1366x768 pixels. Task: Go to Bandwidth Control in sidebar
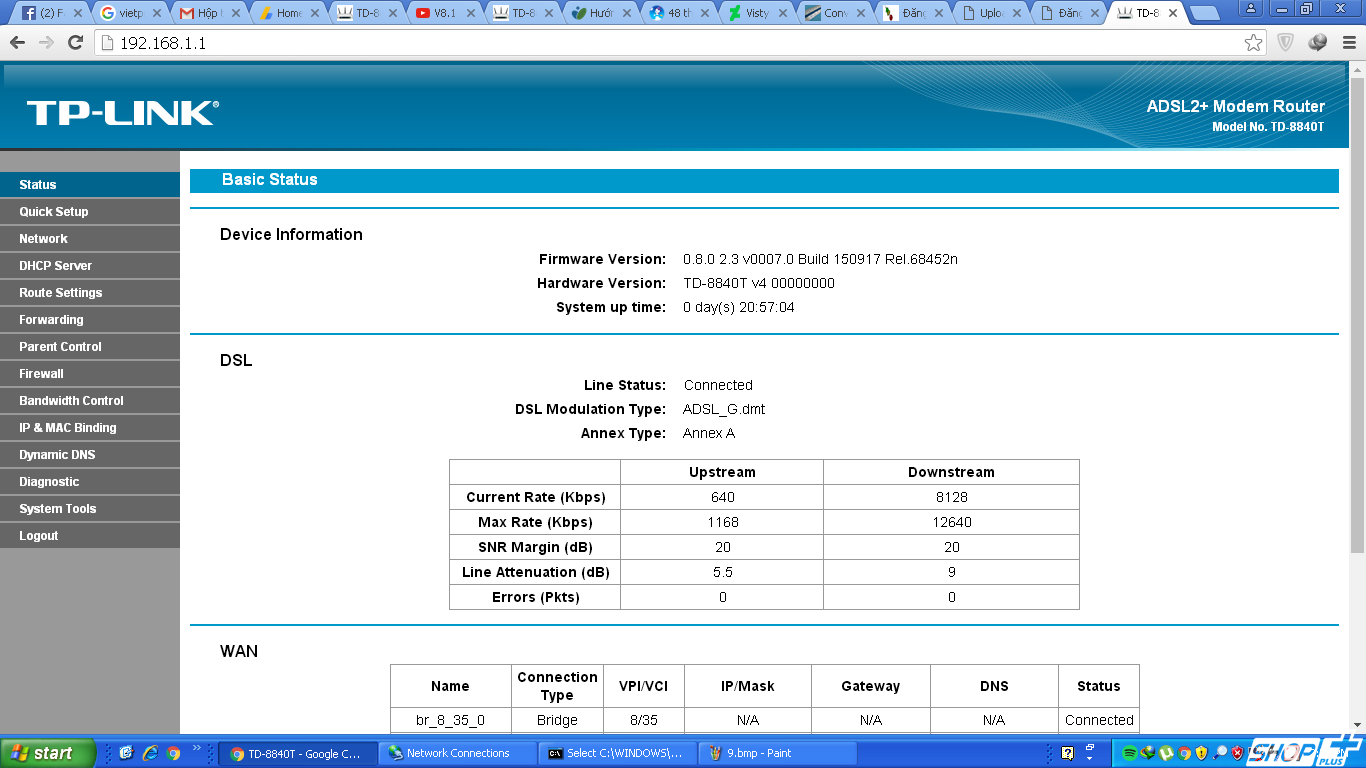[x=71, y=401]
